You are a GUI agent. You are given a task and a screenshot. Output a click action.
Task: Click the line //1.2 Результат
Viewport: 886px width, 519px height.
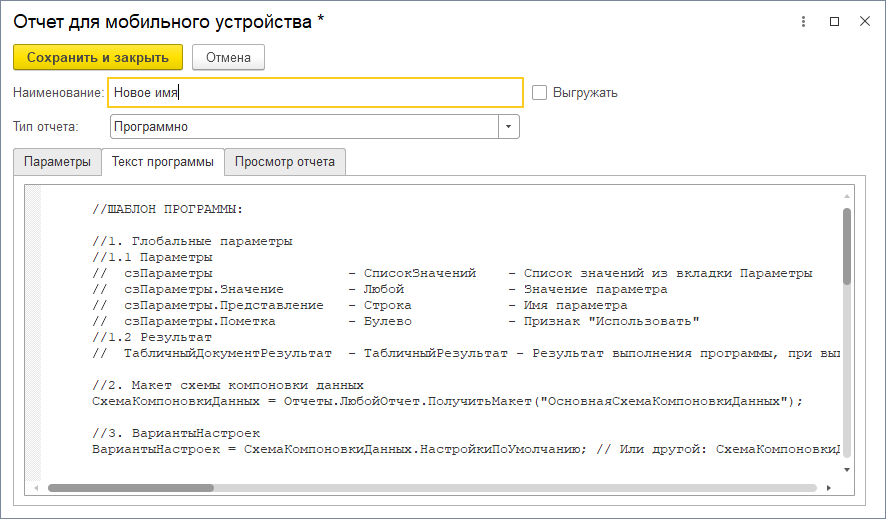tap(152, 337)
